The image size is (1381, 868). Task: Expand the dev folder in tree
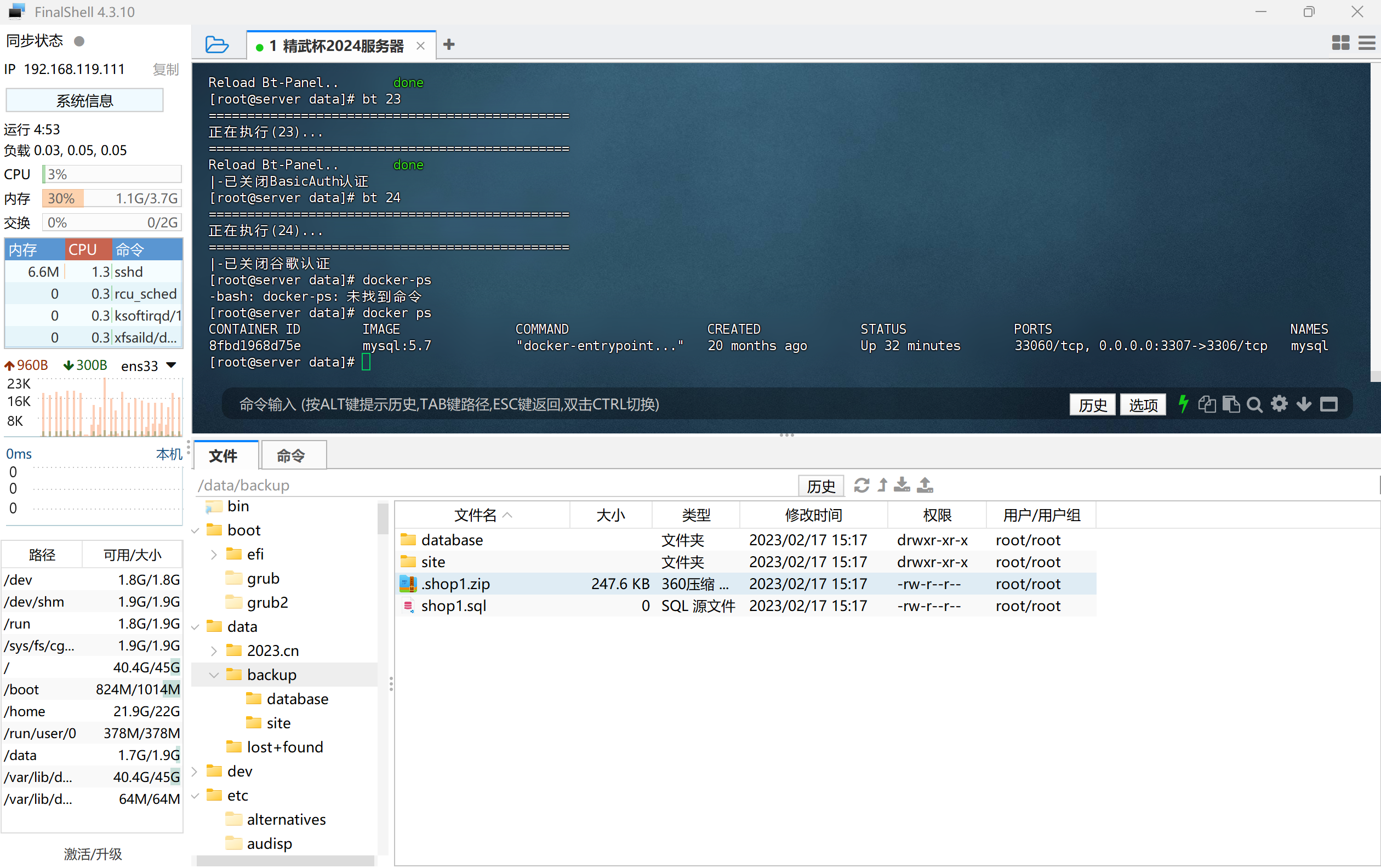click(195, 771)
